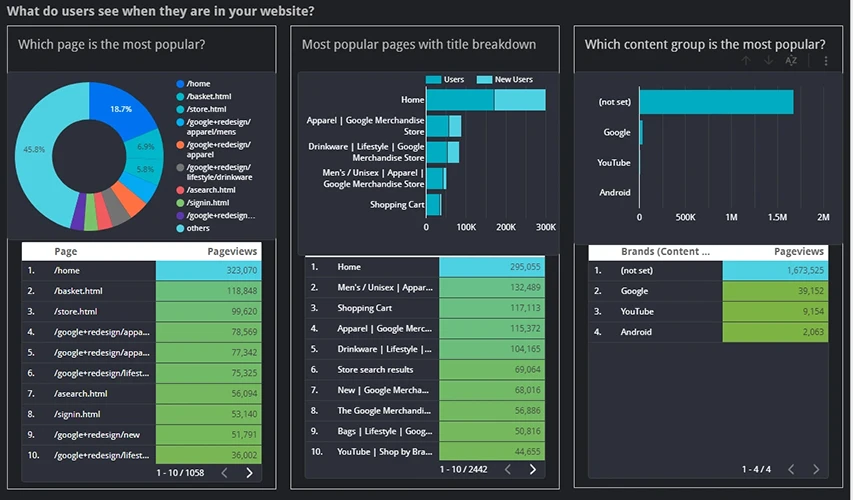The height and width of the screenshot is (500, 853).
Task: Toggle the Users series in bar chart legend
Action: click(445, 79)
